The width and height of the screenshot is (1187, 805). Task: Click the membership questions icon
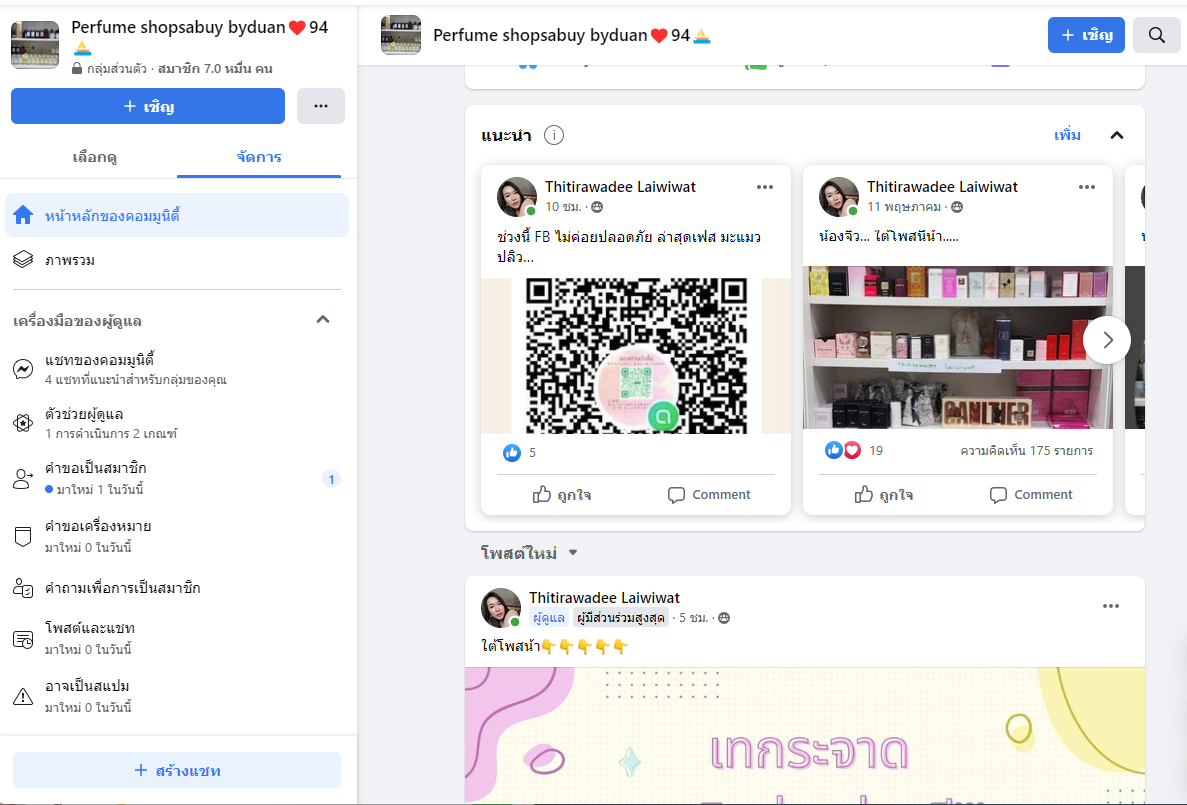coord(23,588)
